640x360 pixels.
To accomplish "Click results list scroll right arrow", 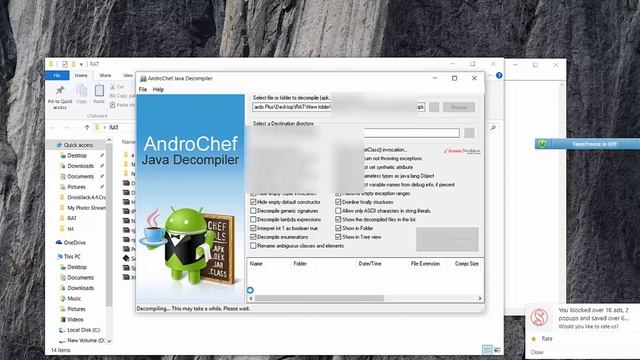I will point(480,299).
